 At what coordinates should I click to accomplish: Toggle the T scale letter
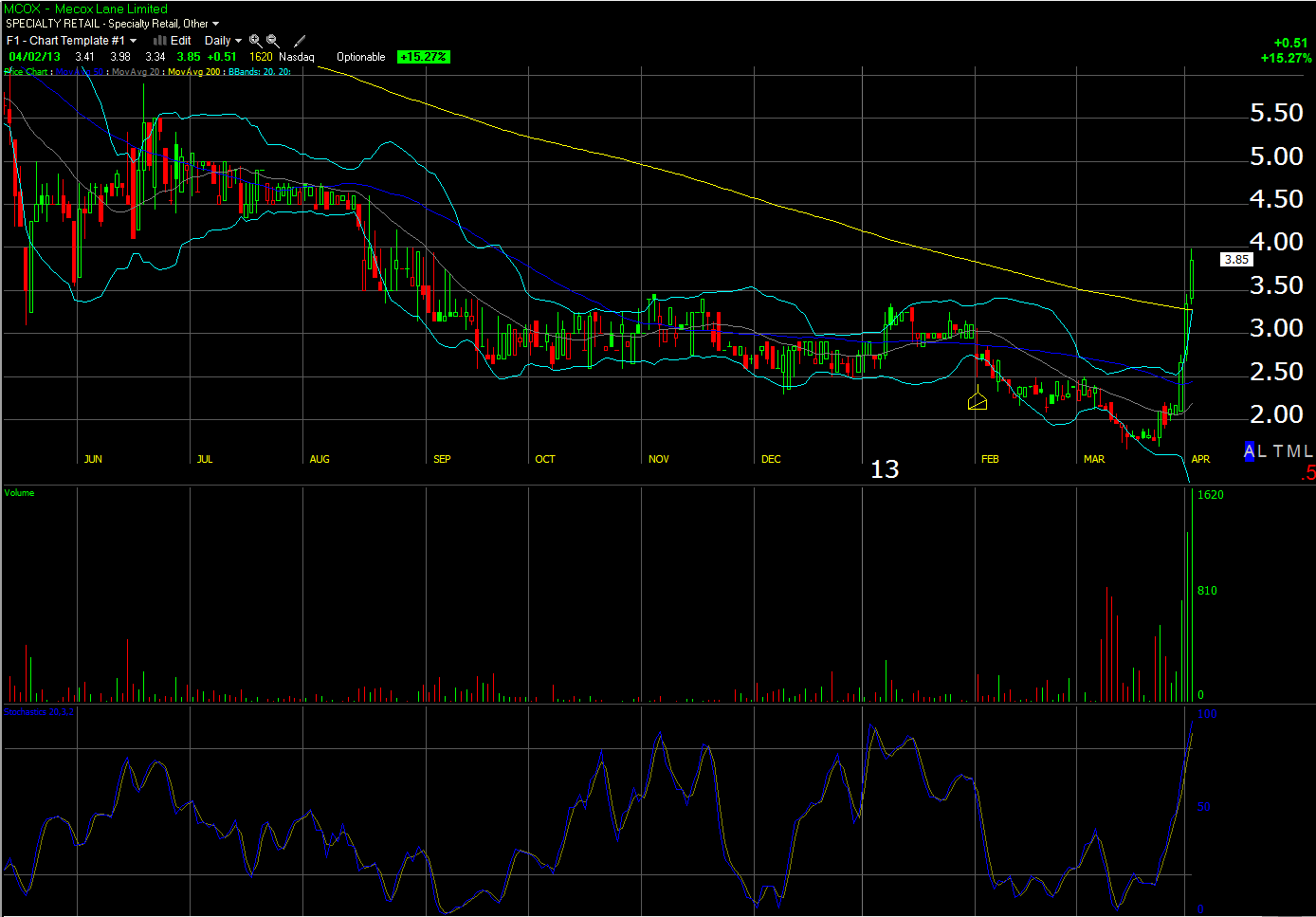pyautogui.click(x=1278, y=451)
